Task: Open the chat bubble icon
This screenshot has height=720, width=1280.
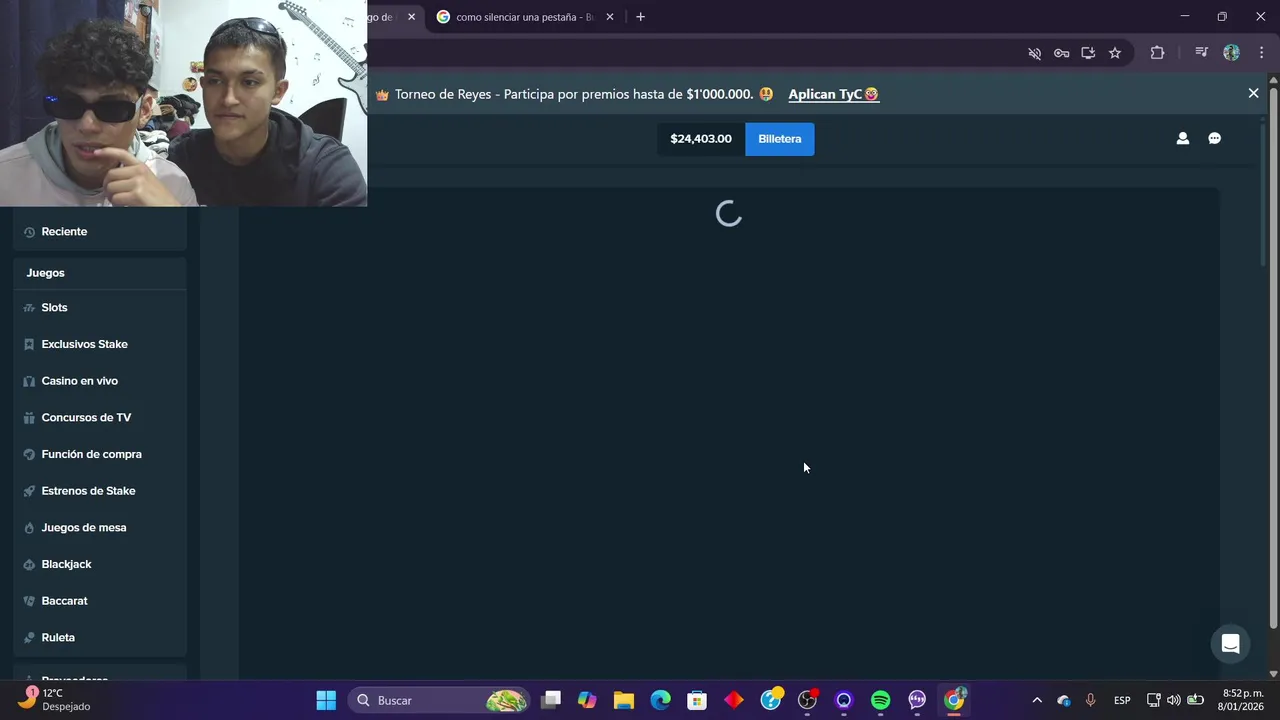Action: (x=1215, y=139)
